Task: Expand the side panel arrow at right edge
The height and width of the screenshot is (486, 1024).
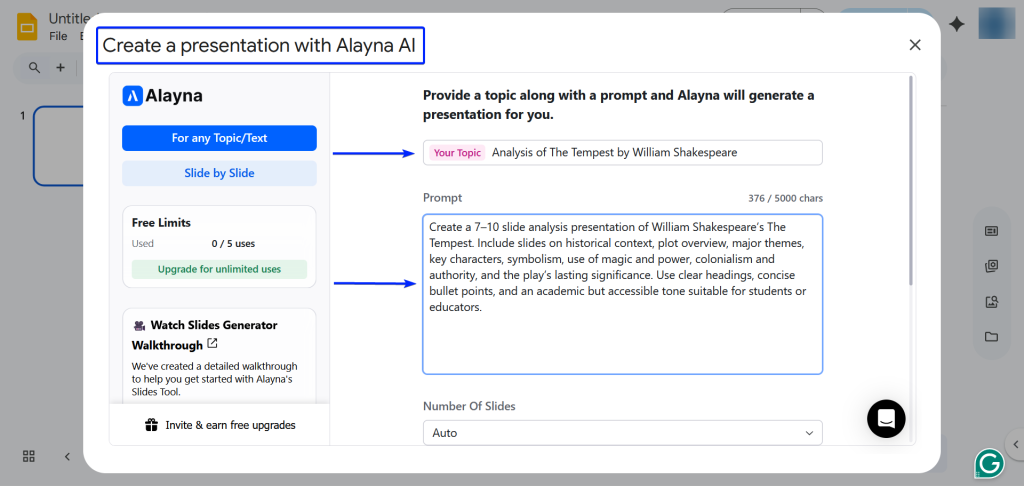Action: [x=1016, y=444]
